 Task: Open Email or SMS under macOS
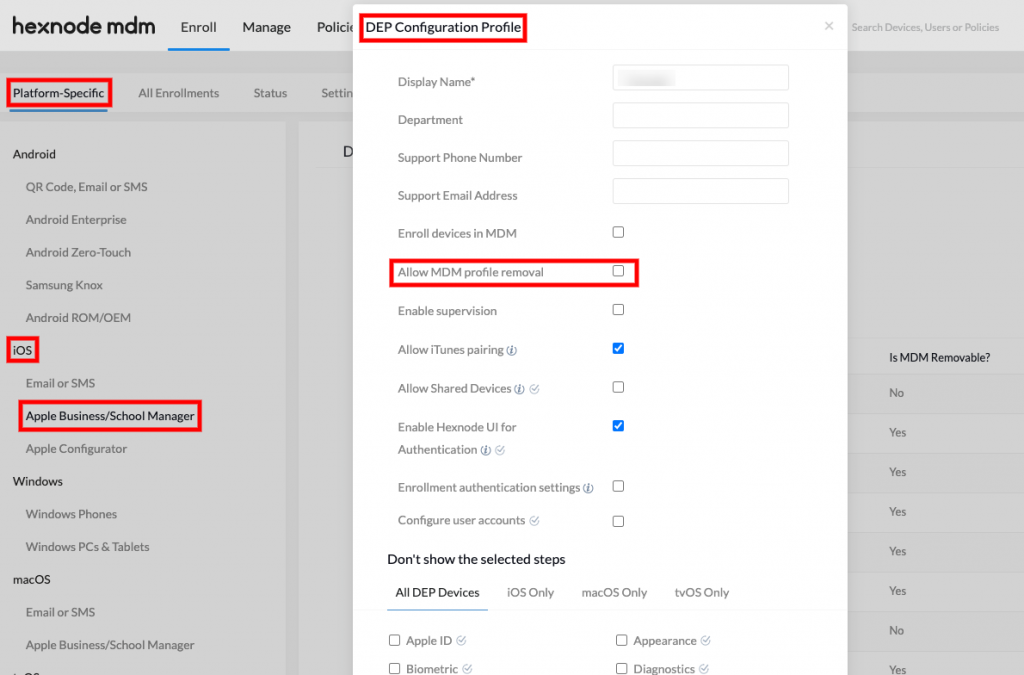tap(60, 612)
